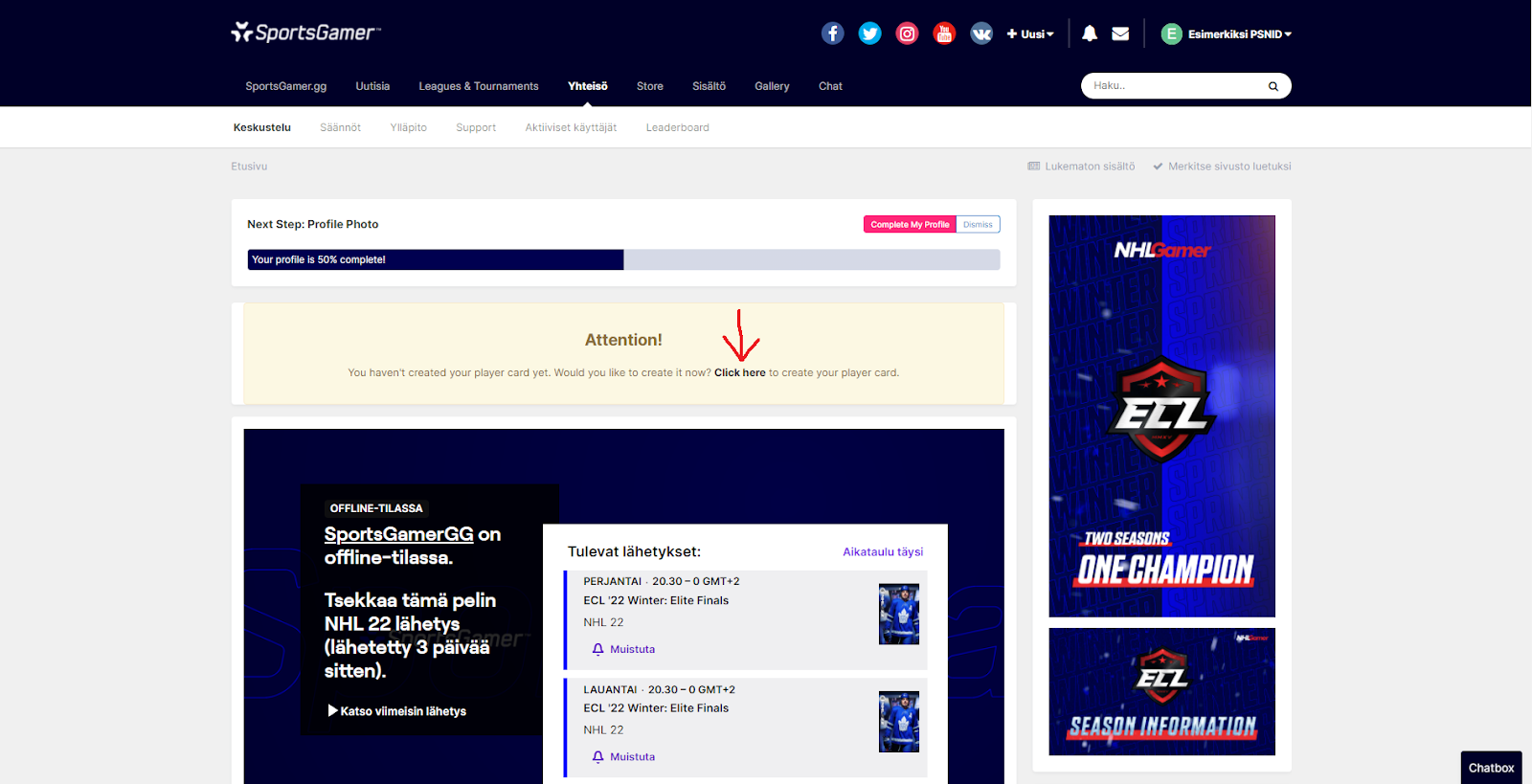Open the YouTube social icon
1532x784 pixels.
pyautogui.click(x=944, y=34)
